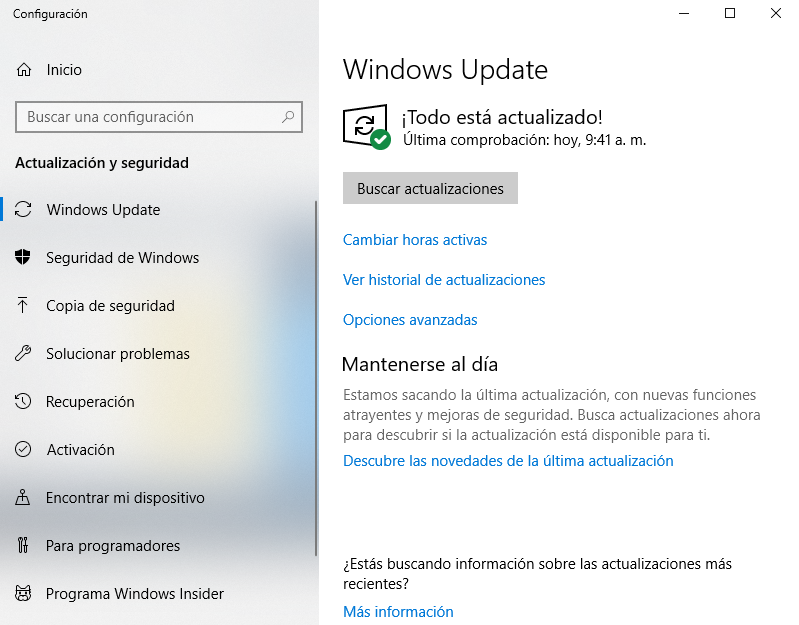This screenshot has height=625, width=799.
Task: Click the Encontrar mi dispositivo person icon
Action: click(22, 497)
